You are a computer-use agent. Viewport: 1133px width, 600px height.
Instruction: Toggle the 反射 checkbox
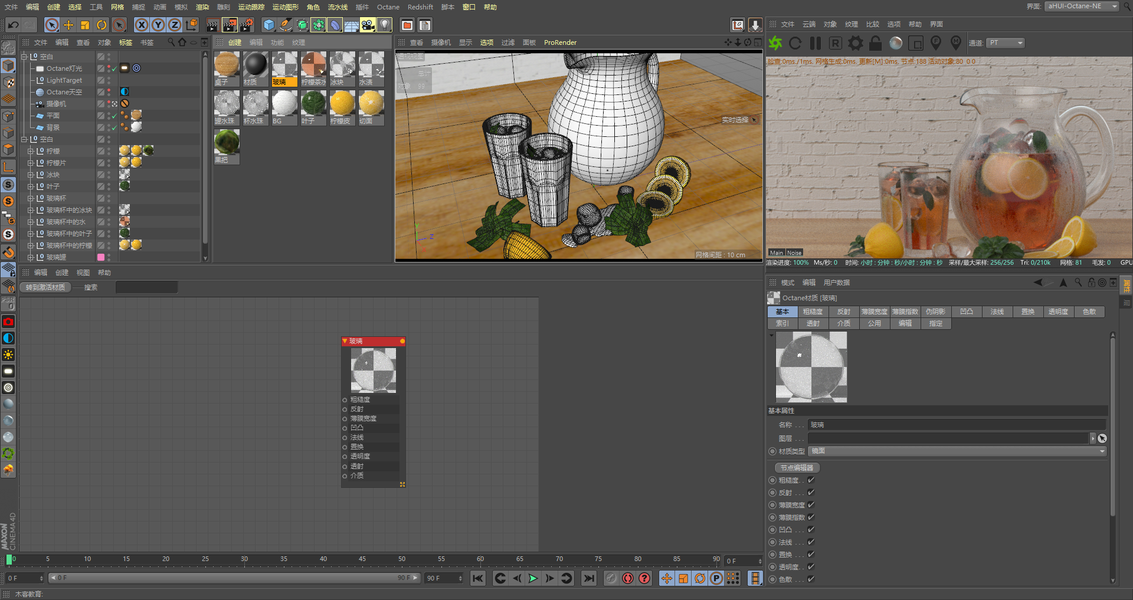click(811, 492)
